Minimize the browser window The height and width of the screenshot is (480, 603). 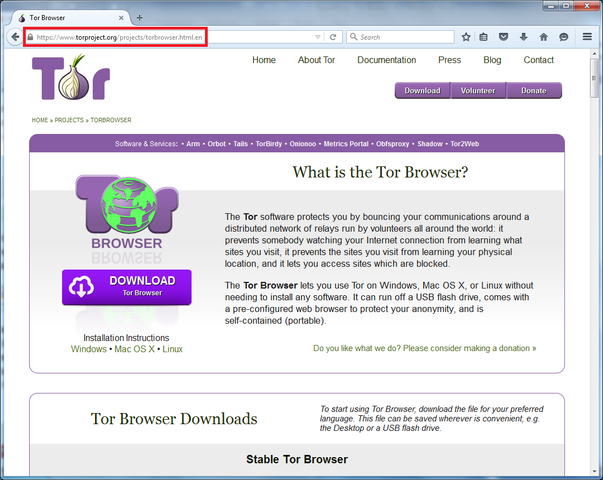[x=551, y=5]
